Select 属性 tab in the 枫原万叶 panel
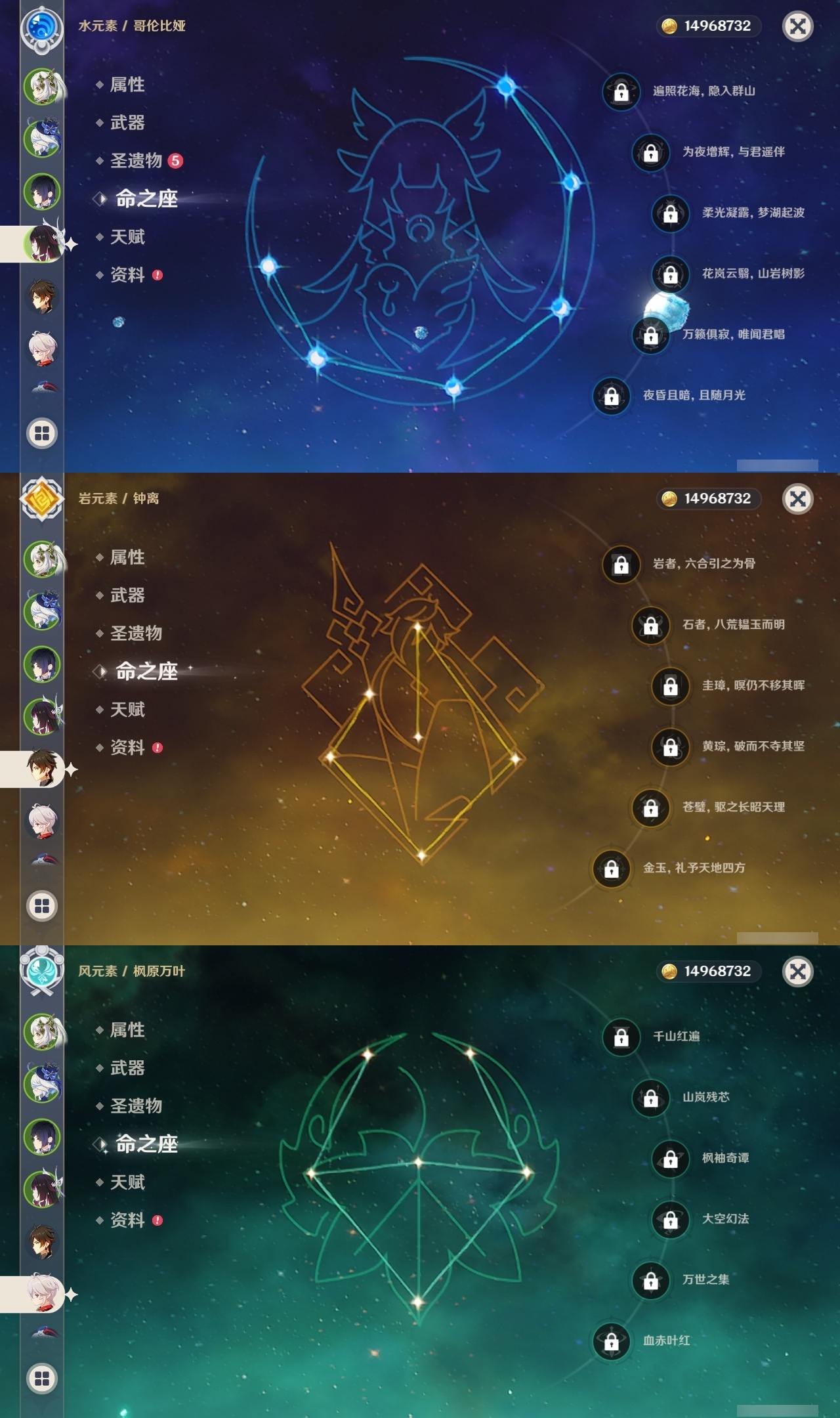This screenshot has width=840, height=1418. 127,1030
